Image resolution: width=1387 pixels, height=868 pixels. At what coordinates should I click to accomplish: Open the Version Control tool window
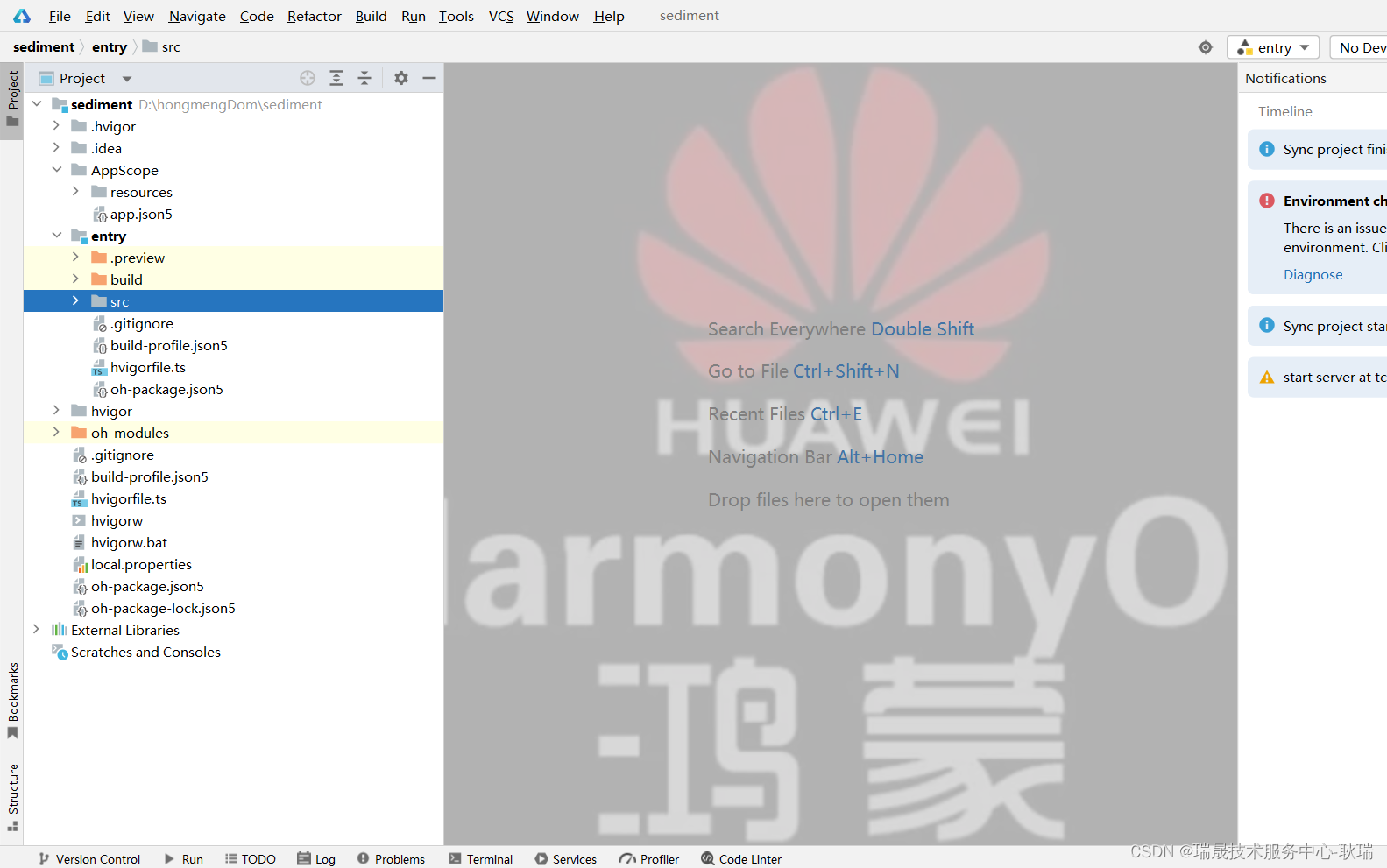point(89,859)
